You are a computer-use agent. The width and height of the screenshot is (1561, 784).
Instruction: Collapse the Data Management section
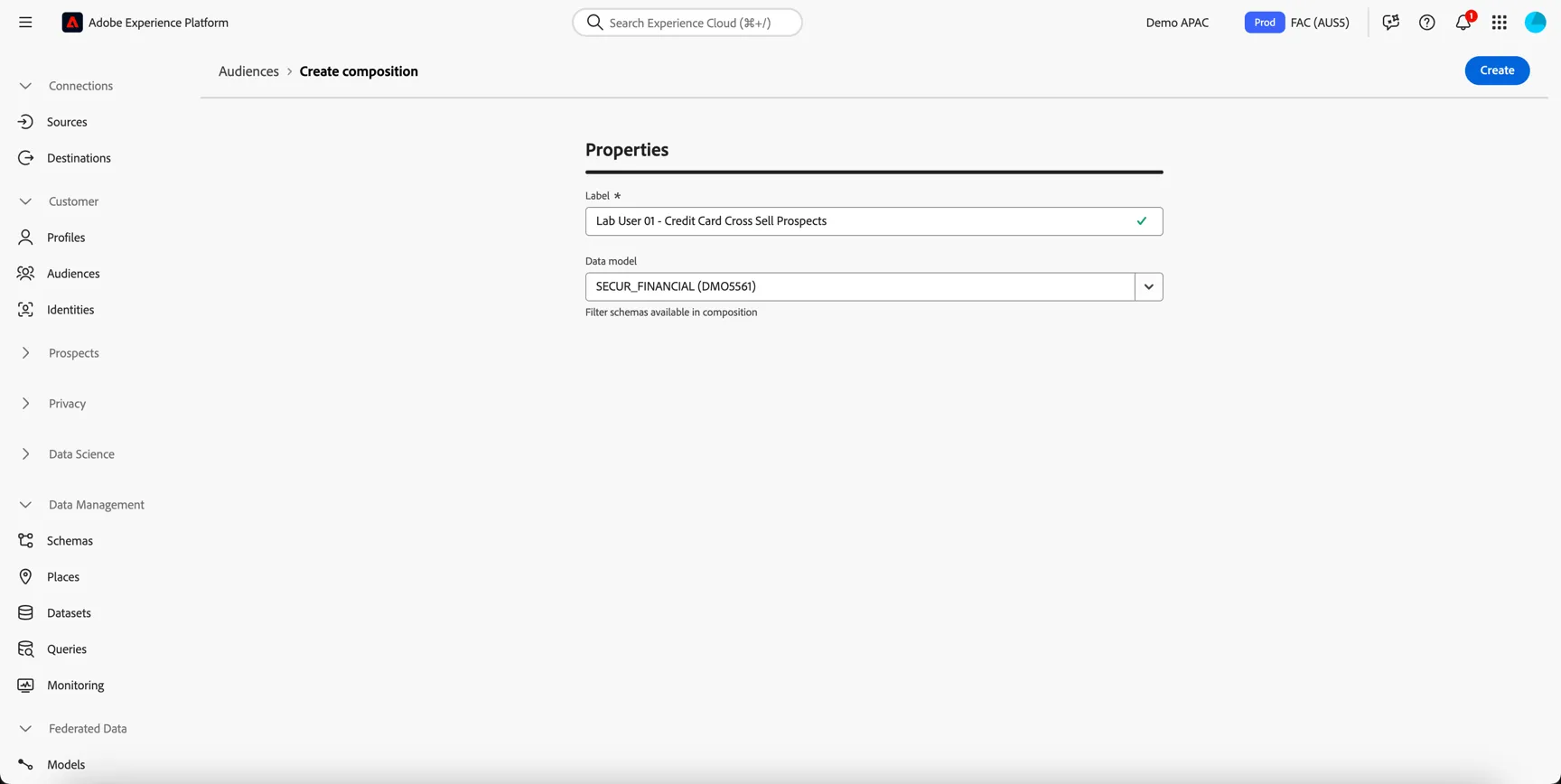tap(25, 505)
